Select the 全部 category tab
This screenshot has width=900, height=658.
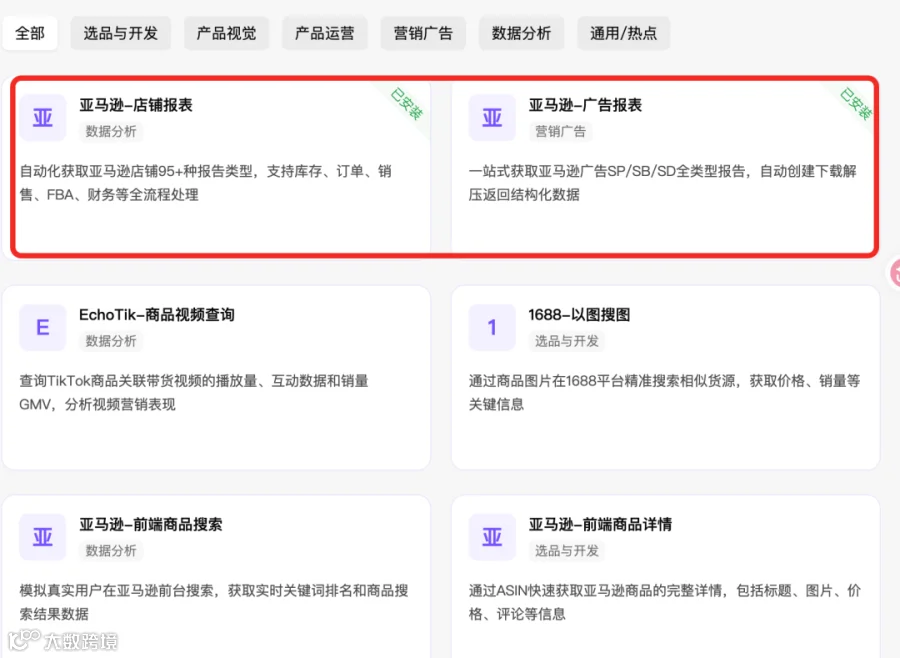pyautogui.click(x=30, y=33)
